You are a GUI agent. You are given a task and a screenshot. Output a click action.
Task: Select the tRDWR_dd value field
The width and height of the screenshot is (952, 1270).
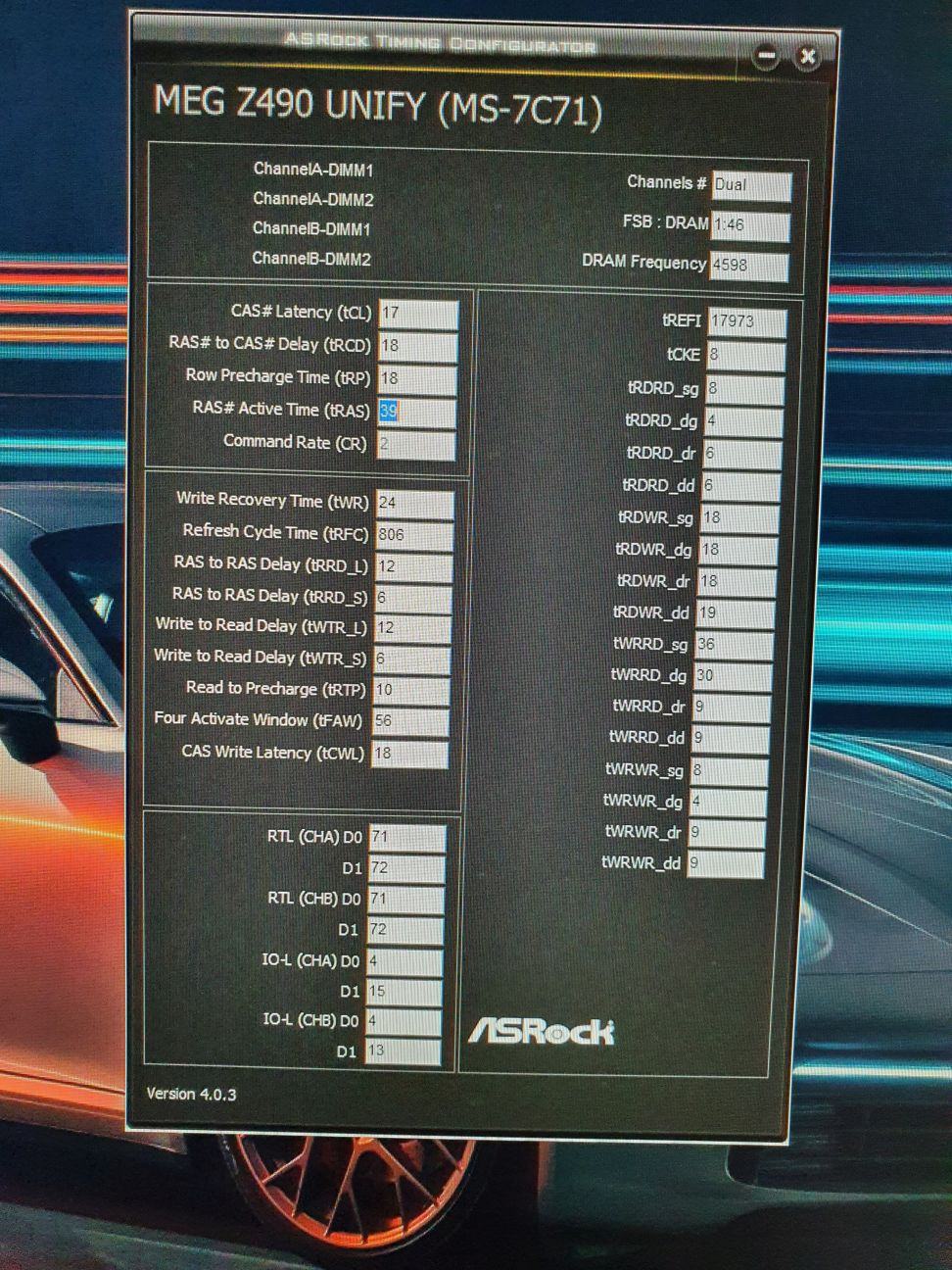[737, 612]
